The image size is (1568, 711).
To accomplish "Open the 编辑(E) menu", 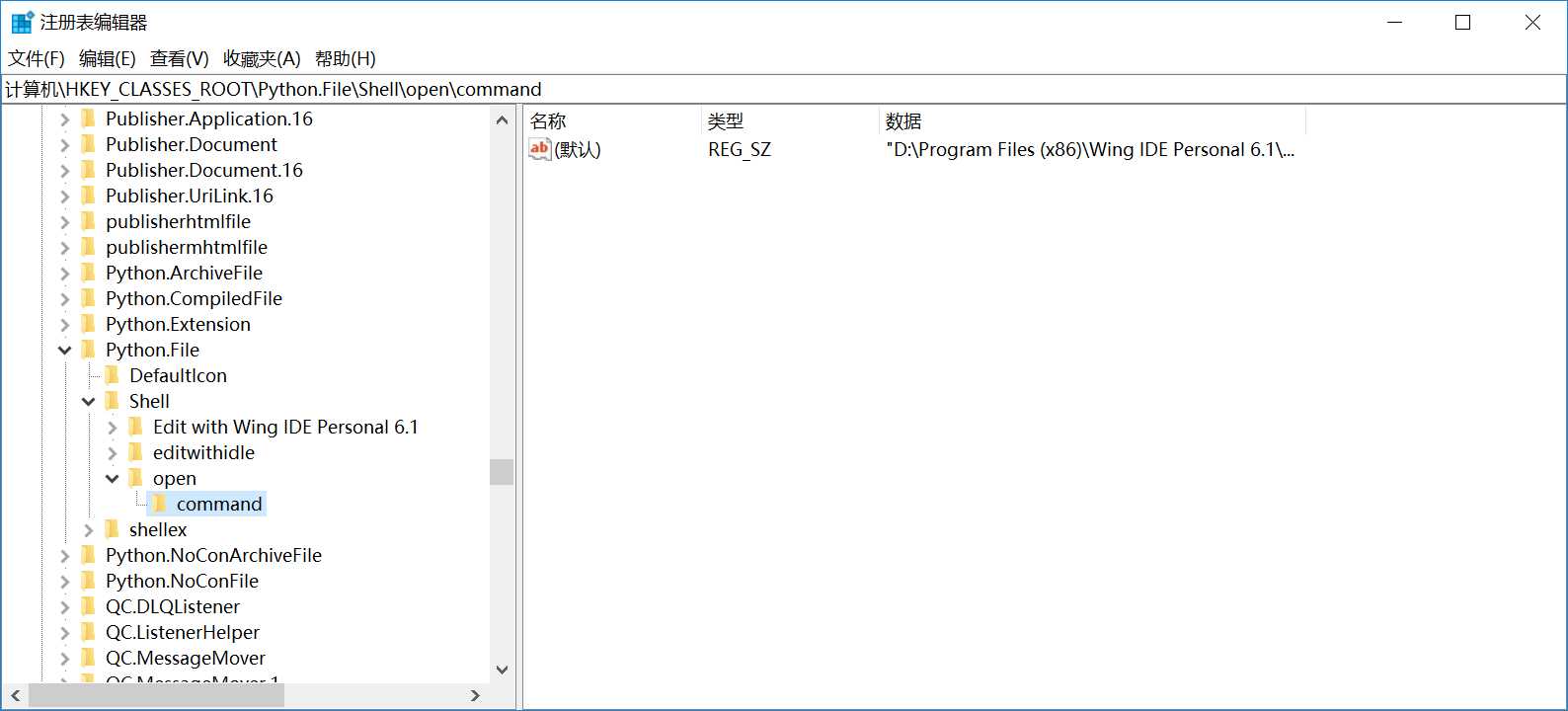I will click(x=108, y=58).
